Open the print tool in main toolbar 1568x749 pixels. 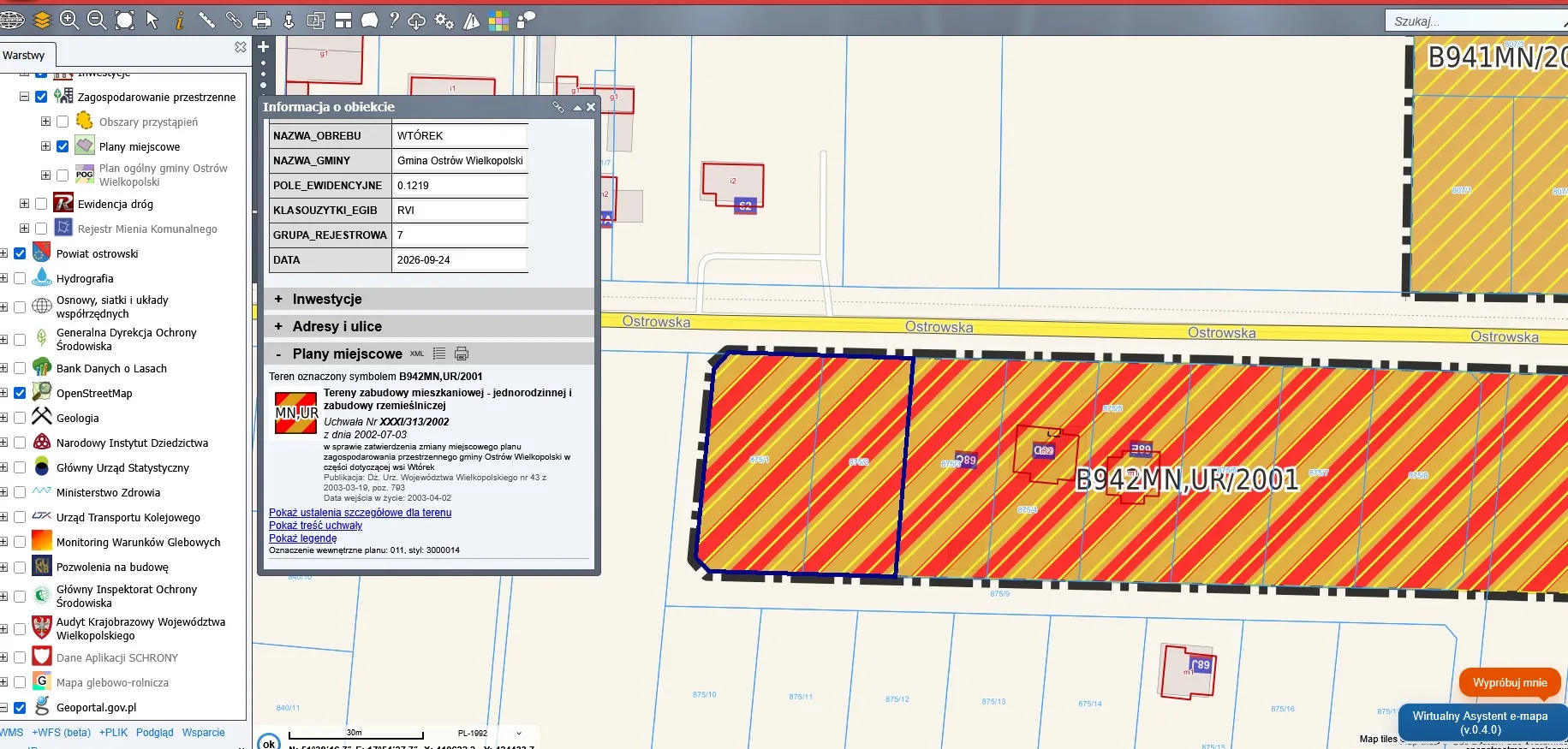pyautogui.click(x=262, y=20)
